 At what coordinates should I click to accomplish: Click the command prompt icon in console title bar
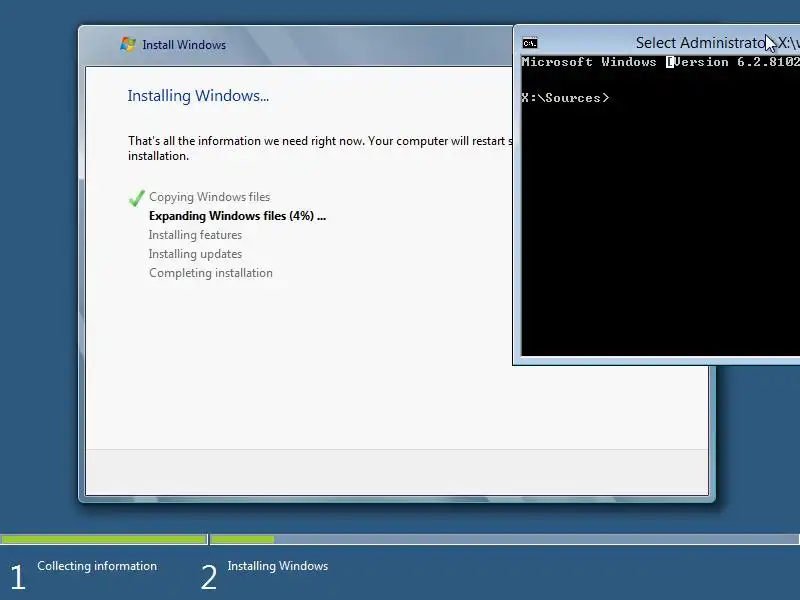pyautogui.click(x=530, y=43)
